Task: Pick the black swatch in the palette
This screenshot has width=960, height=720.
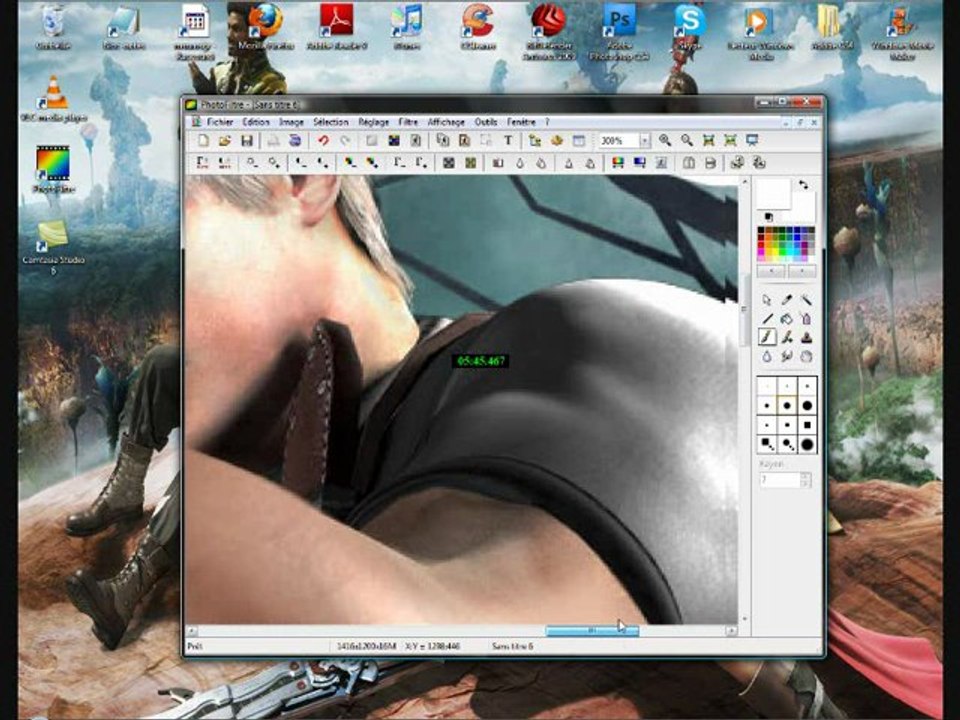Action: (x=761, y=231)
